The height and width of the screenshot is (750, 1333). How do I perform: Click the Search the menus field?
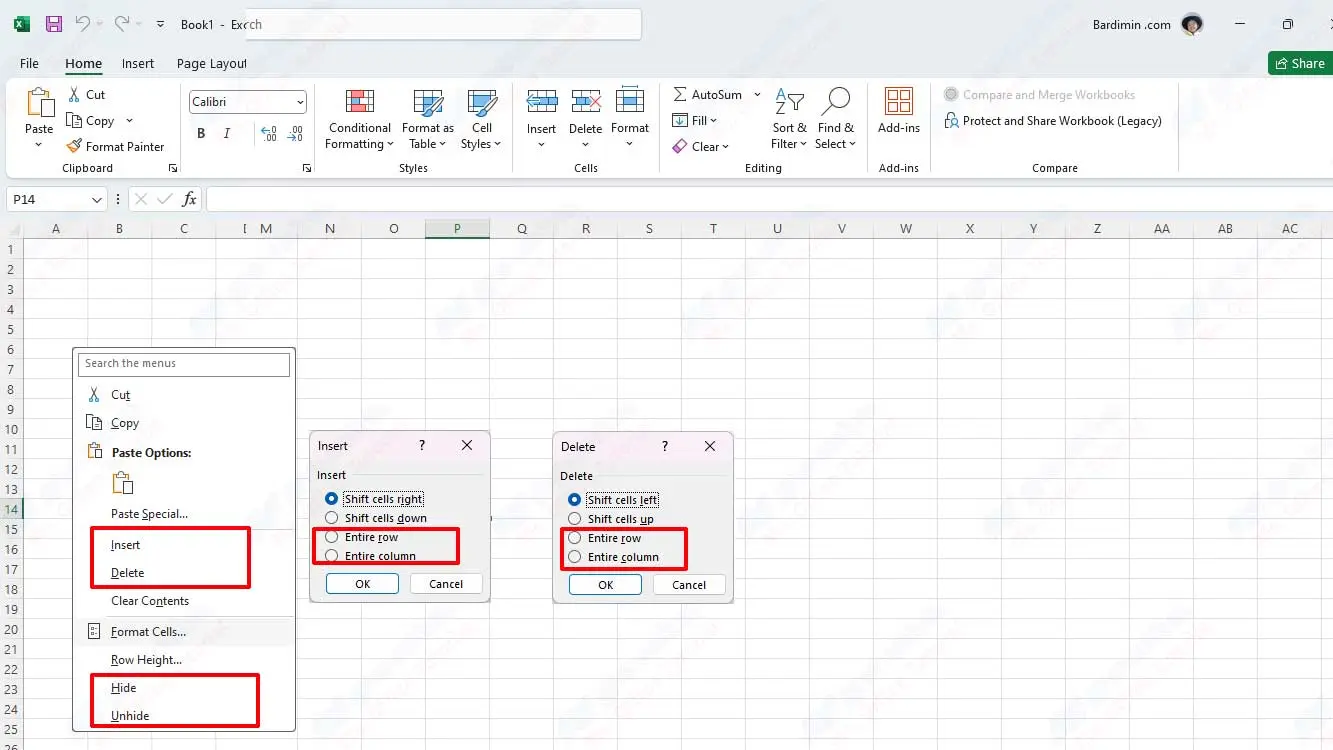coord(184,364)
